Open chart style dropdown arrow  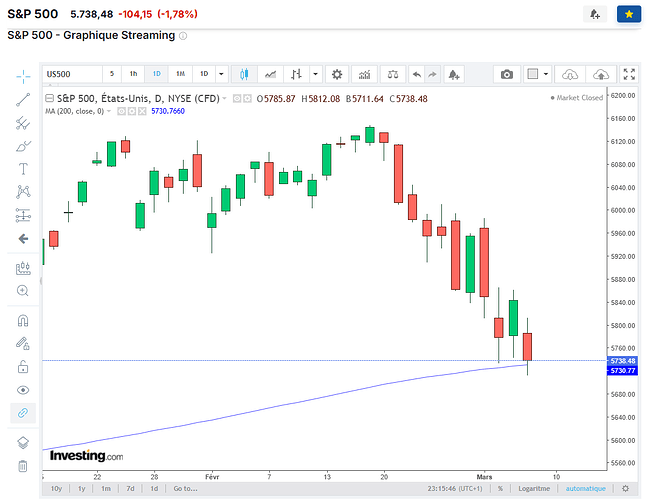pos(316,74)
